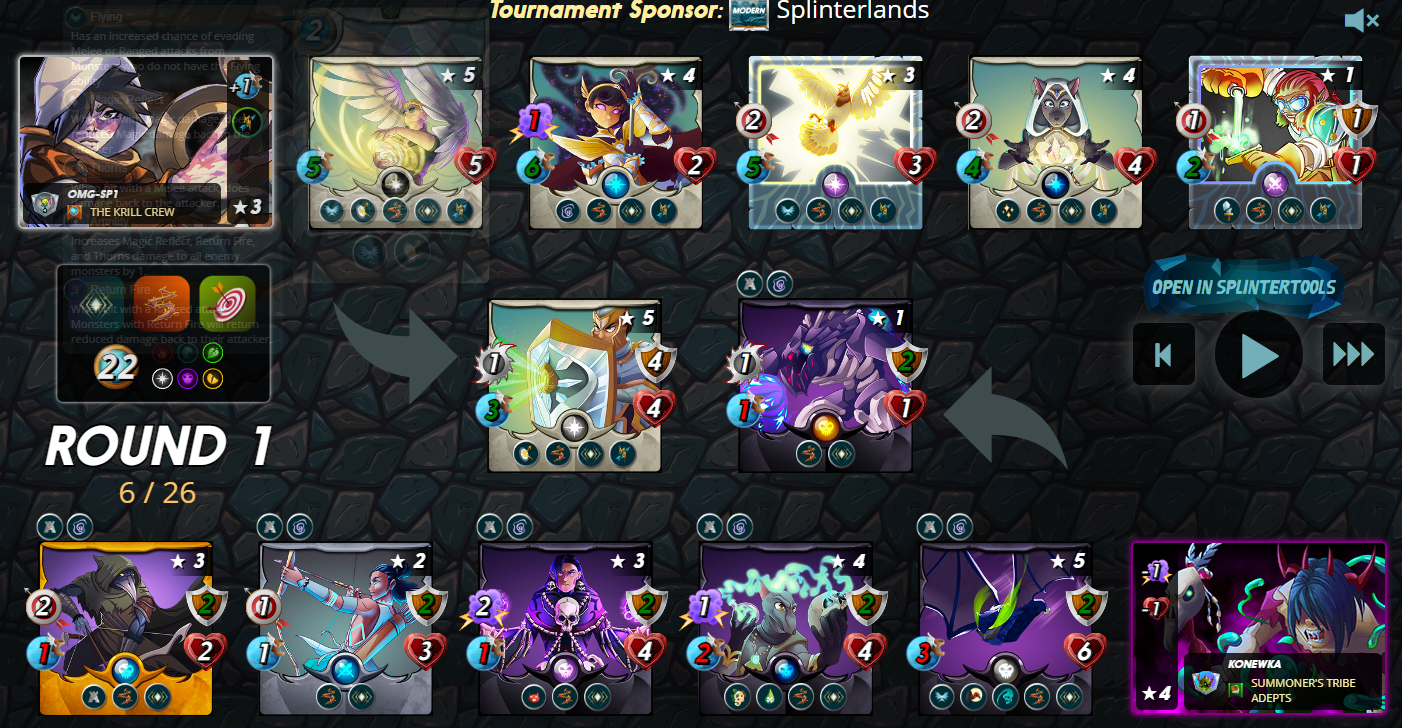Mute the battle sound
The height and width of the screenshot is (728, 1402).
click(1361, 20)
